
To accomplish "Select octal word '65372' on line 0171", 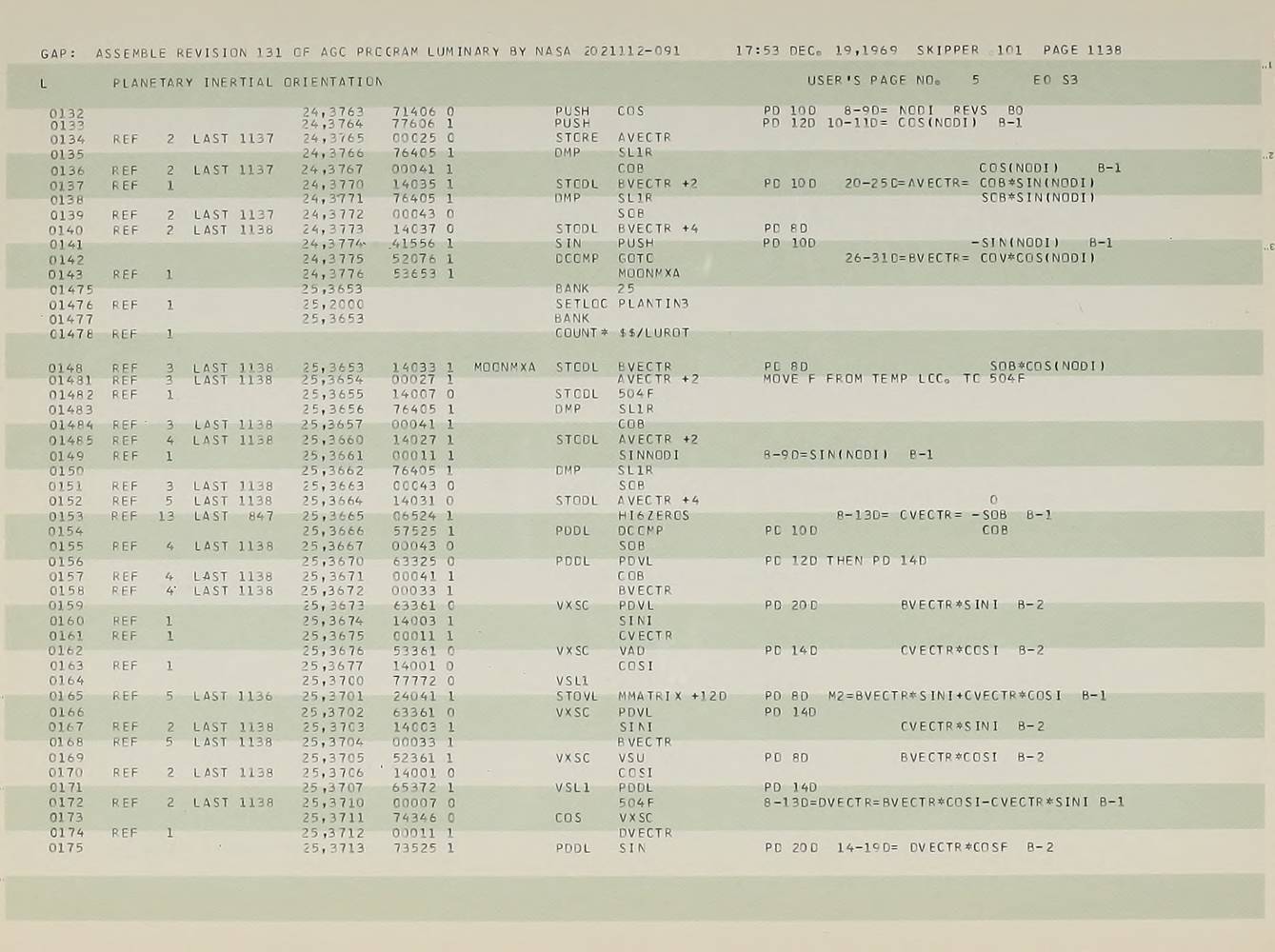I will pos(414,788).
